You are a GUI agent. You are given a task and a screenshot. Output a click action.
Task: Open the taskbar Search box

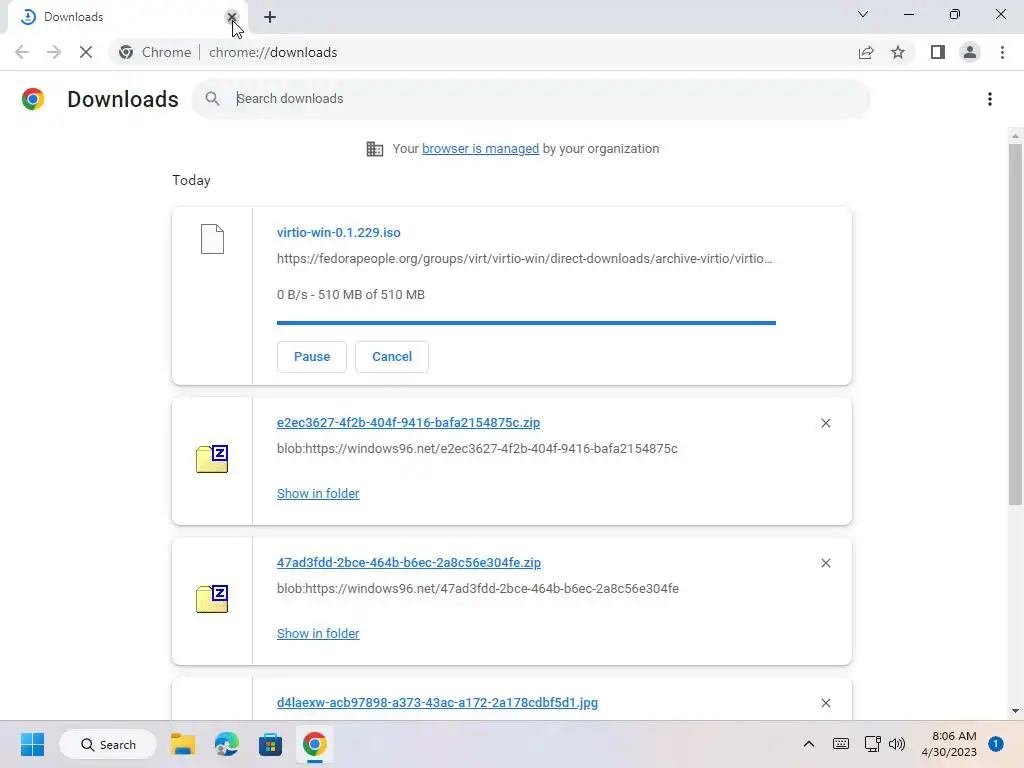(x=108, y=744)
